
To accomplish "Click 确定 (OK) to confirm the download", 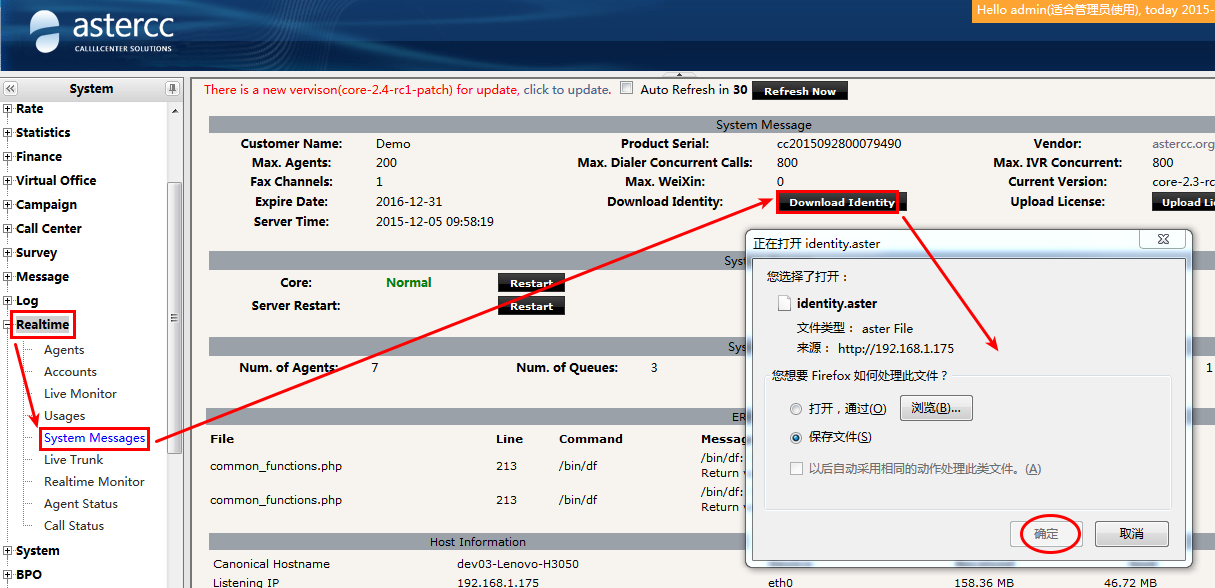I will pos(1046,534).
